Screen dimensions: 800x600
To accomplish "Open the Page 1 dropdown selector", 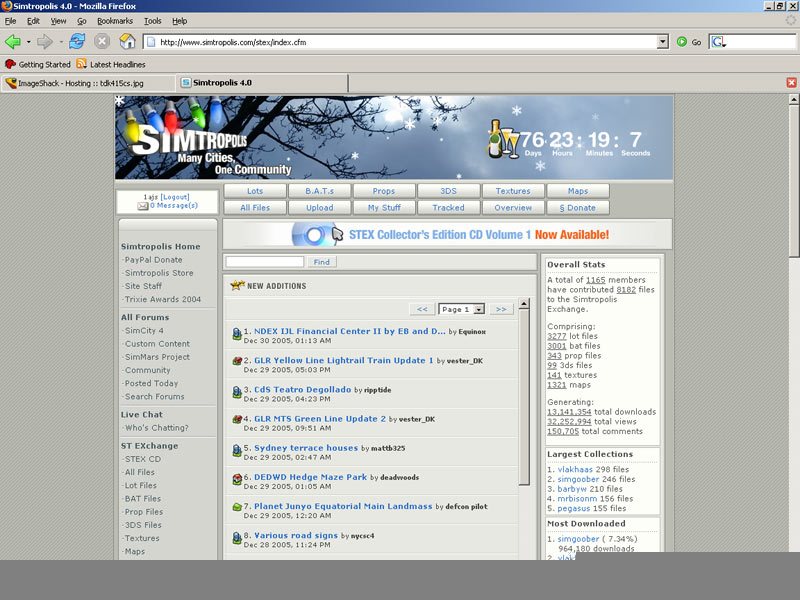I will pos(462,309).
